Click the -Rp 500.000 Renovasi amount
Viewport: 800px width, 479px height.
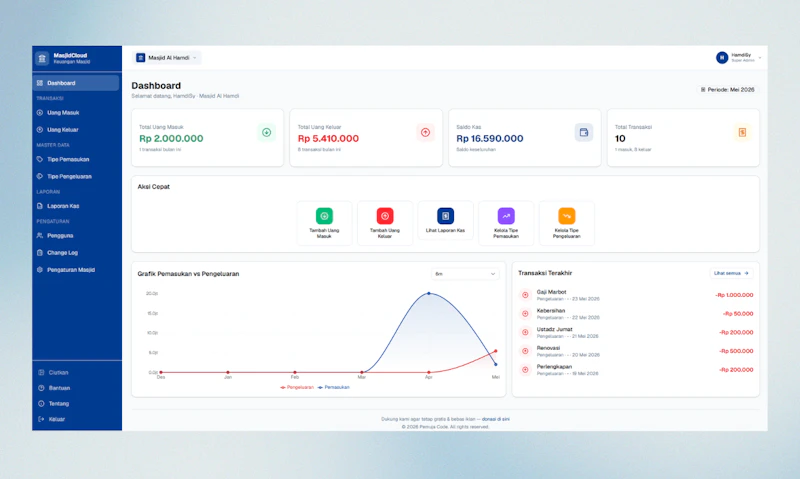[736, 351]
